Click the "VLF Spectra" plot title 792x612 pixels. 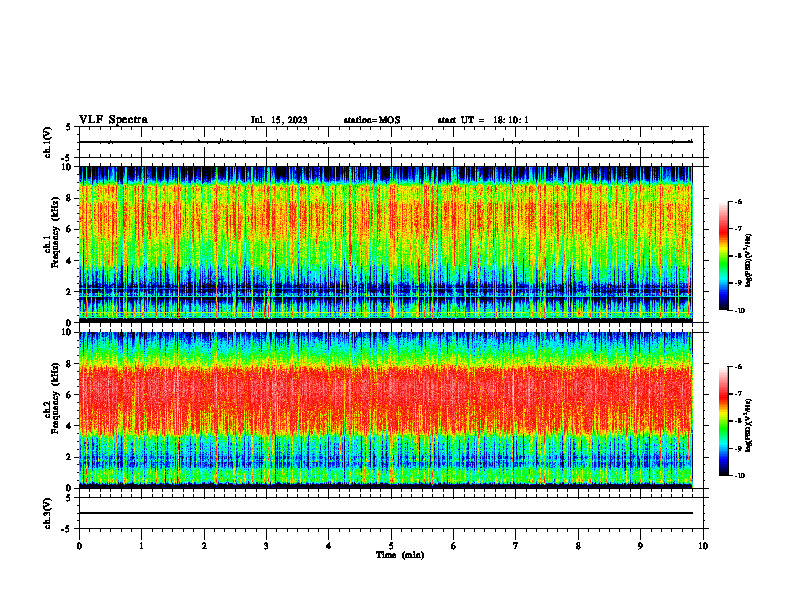[x=113, y=120]
